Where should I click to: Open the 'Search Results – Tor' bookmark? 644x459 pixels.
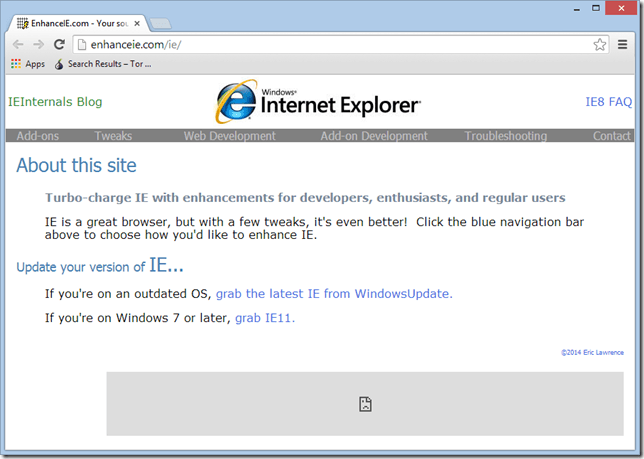103,64
